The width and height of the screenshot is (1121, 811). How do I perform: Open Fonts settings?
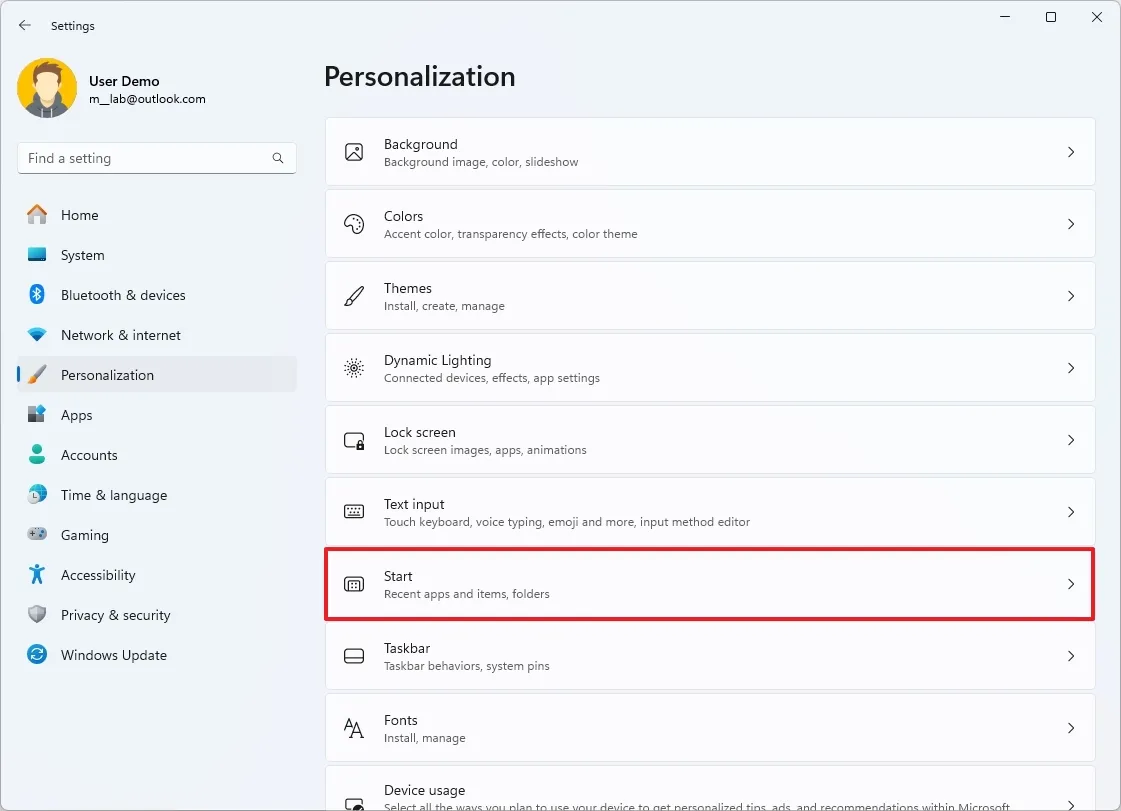[x=710, y=728]
